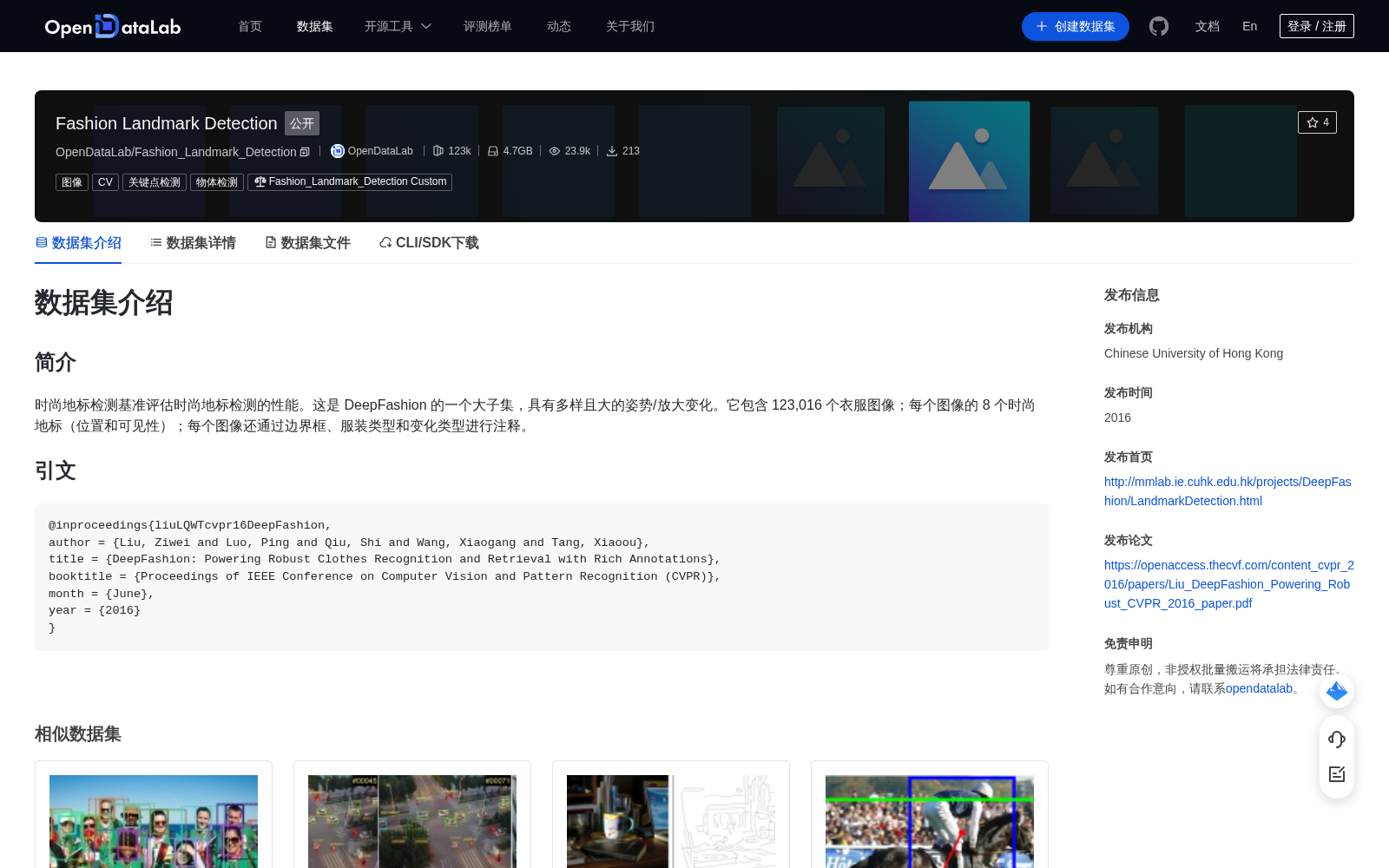1389x868 pixels.
Task: Click the plus icon on create dataset
Action: [1042, 26]
